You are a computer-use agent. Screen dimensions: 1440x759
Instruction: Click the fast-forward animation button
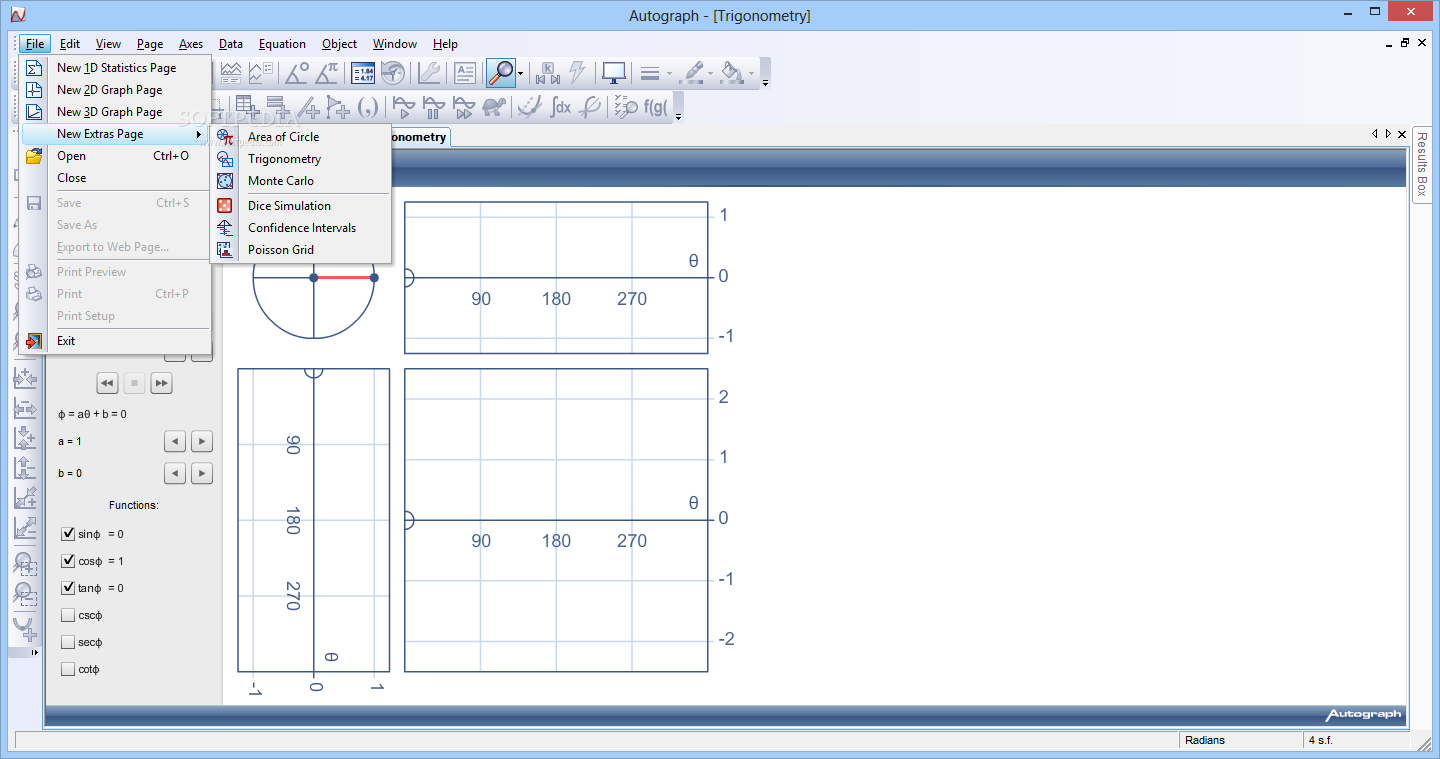161,383
